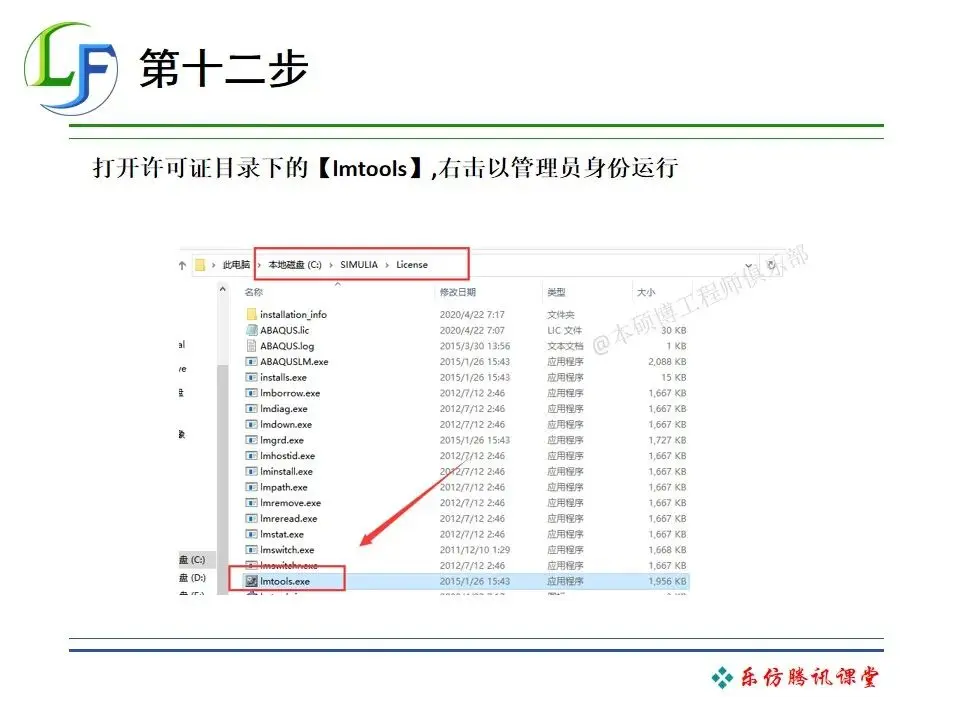The height and width of the screenshot is (720, 960).
Task: Sort by the 修改日期 column header
Action: (x=457, y=292)
